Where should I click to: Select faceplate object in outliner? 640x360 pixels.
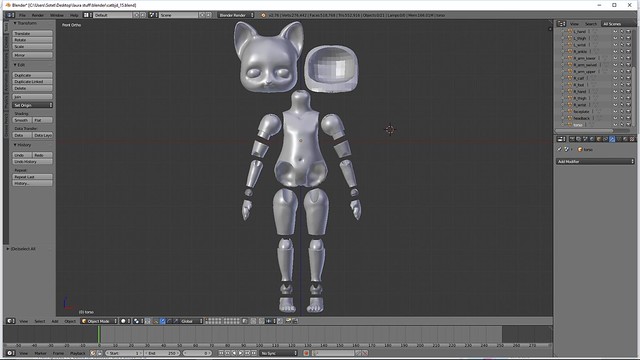coord(581,111)
